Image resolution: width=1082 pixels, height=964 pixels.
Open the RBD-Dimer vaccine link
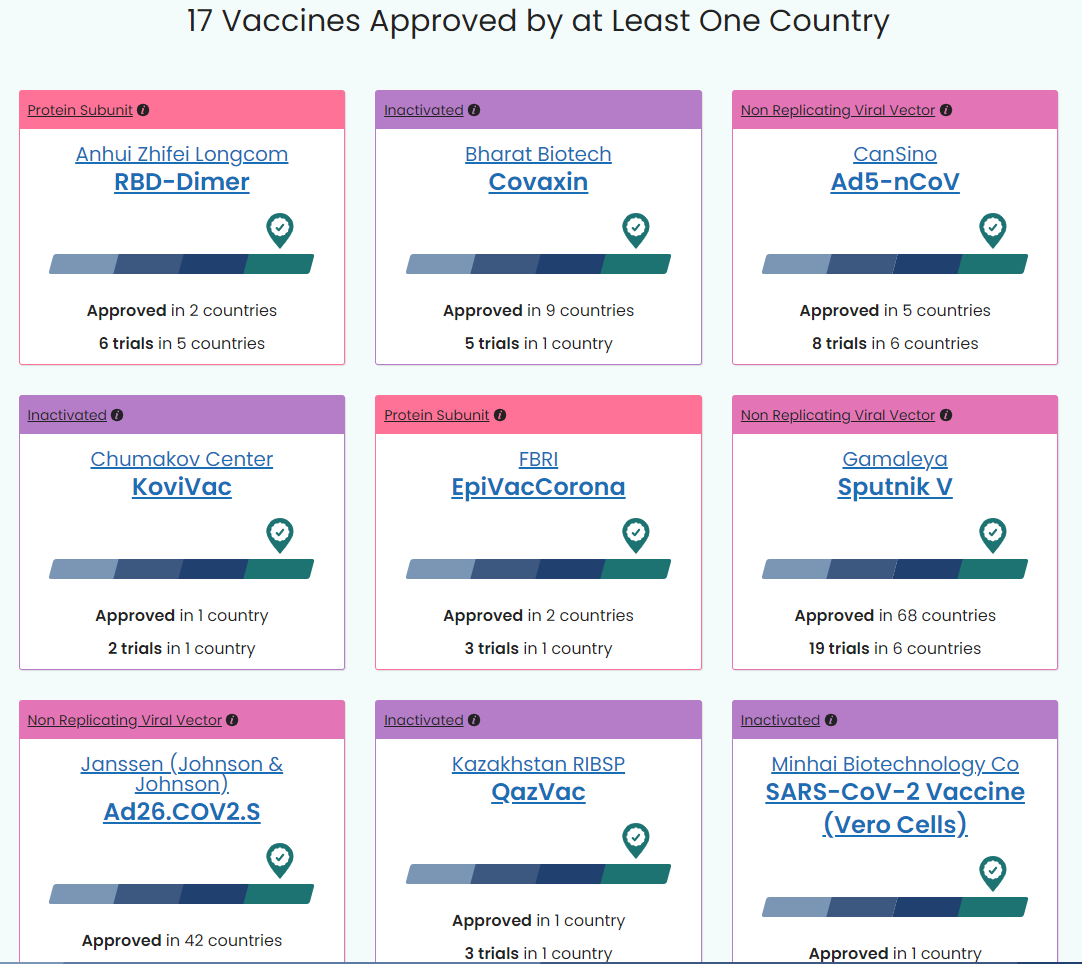point(181,182)
